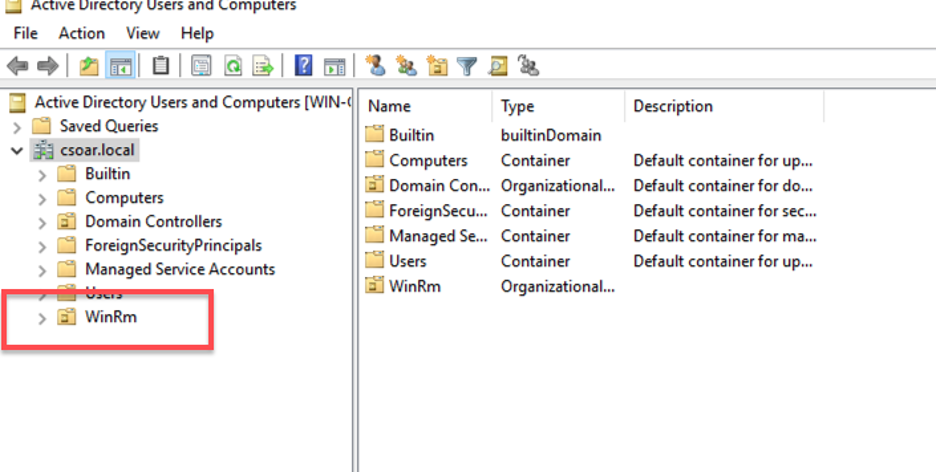Open Help via the blue question icon
Viewport: 936px width, 472px height.
[304, 67]
